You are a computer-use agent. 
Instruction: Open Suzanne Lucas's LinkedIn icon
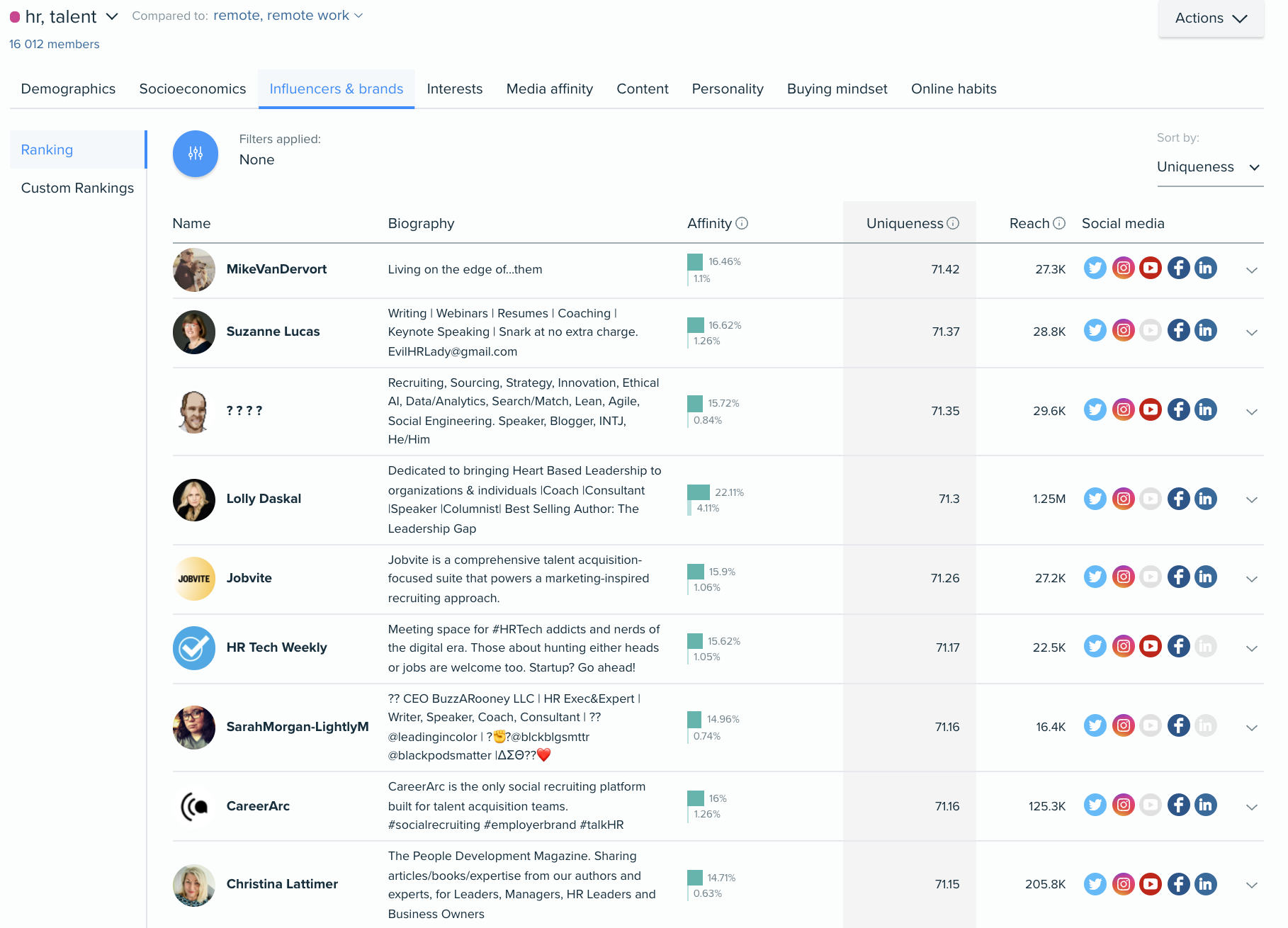pos(1206,331)
